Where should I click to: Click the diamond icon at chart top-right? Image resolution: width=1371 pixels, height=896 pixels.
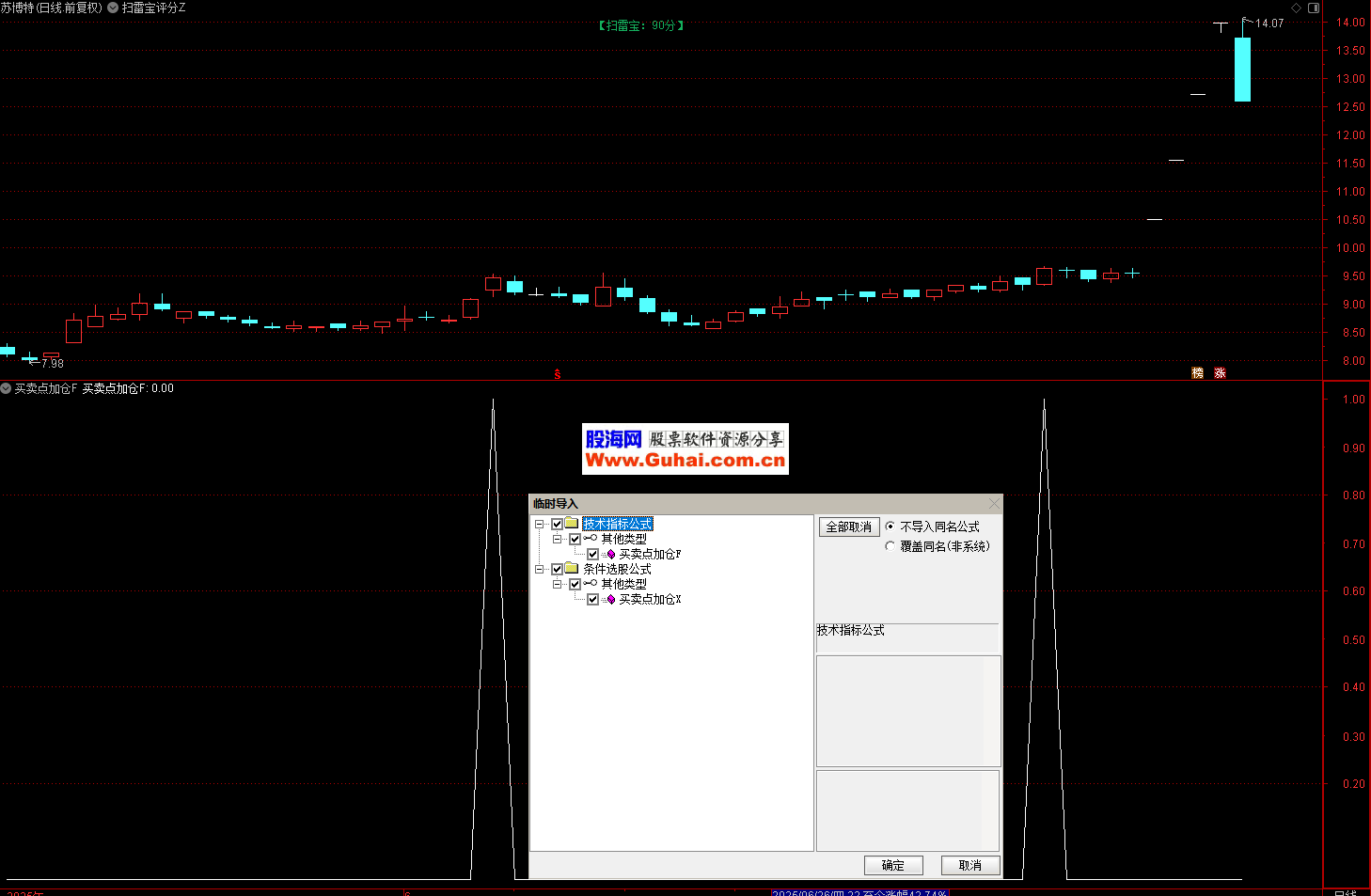pyautogui.click(x=1296, y=8)
